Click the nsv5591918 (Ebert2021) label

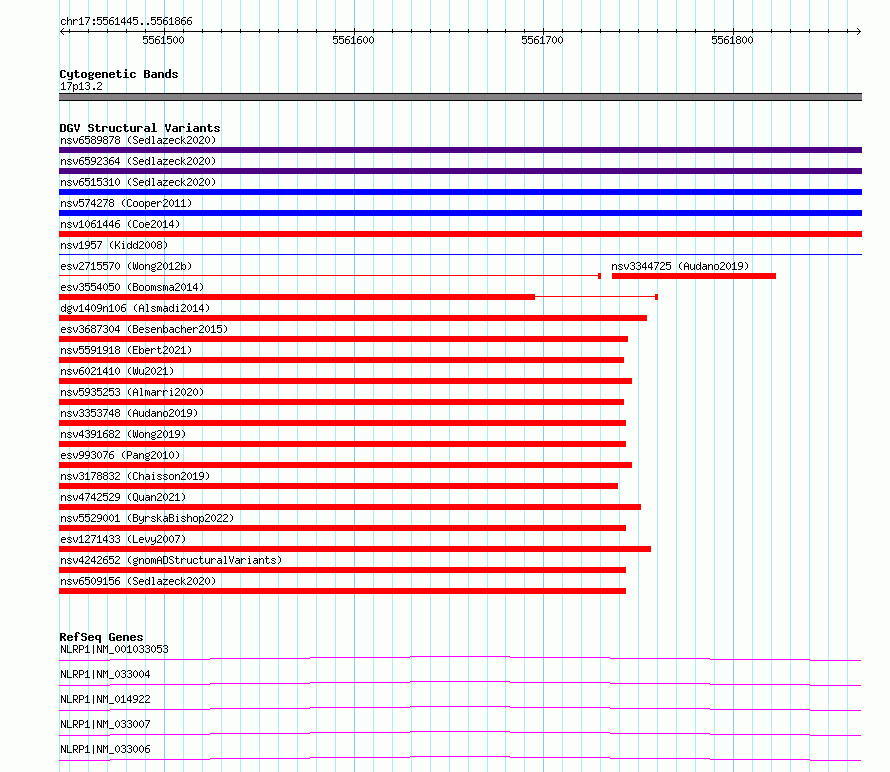(x=126, y=350)
